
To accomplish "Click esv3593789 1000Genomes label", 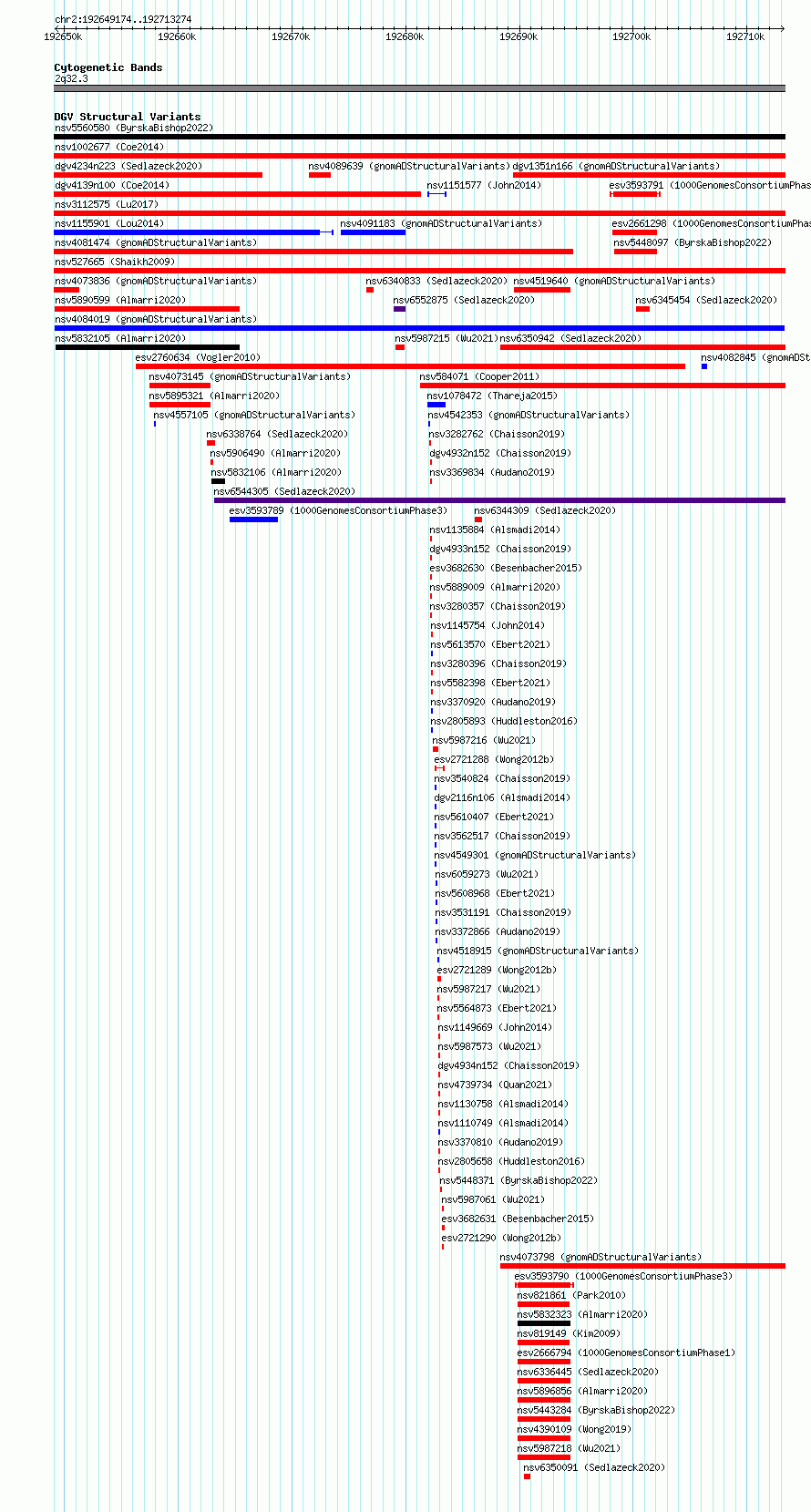I will [339, 511].
